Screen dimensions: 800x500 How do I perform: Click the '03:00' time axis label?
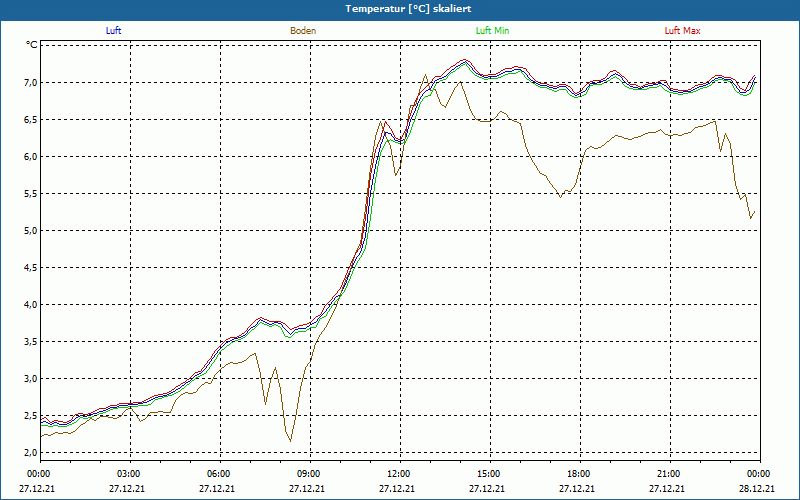(127, 474)
